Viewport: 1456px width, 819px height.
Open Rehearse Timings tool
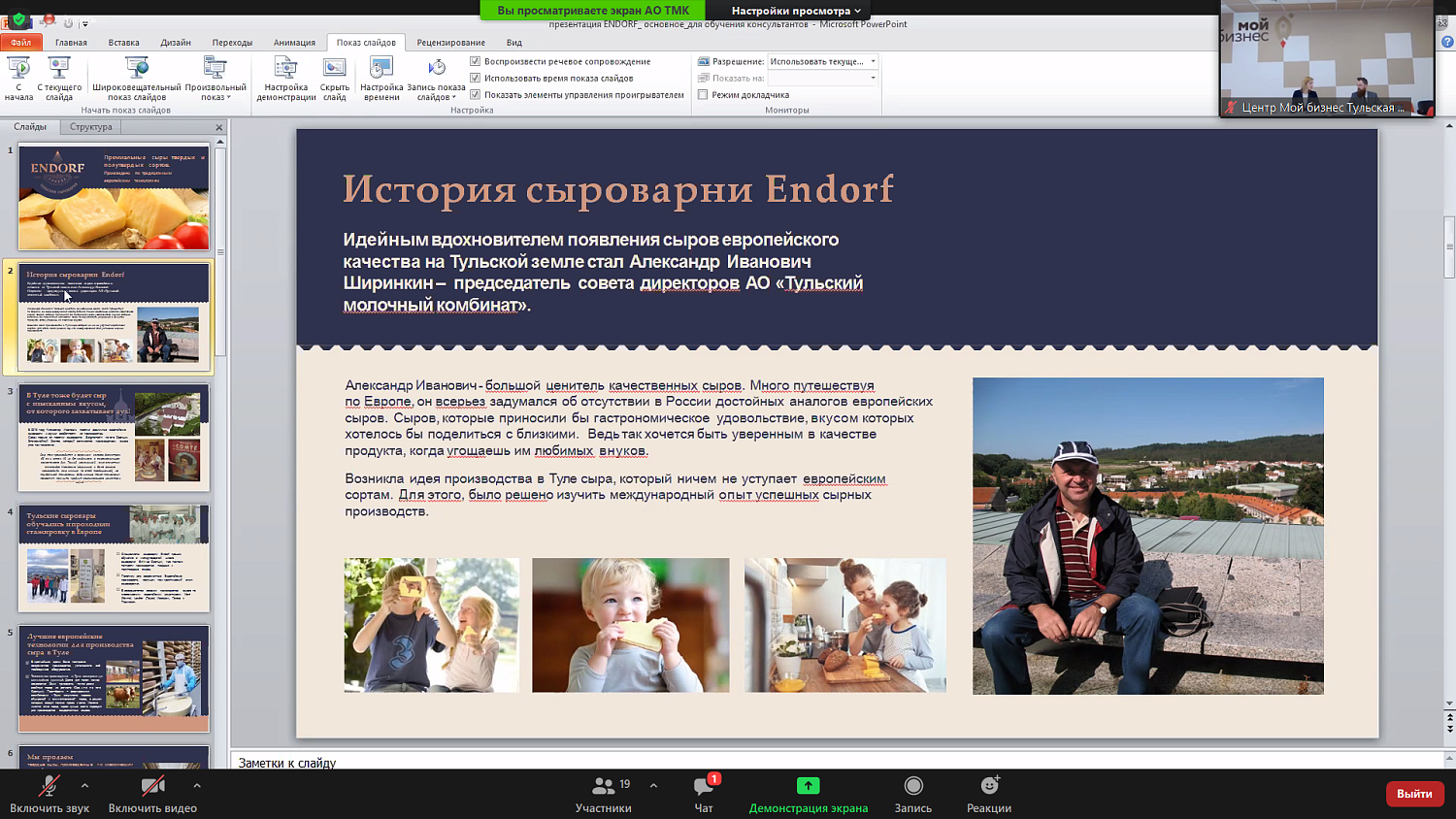[381, 78]
